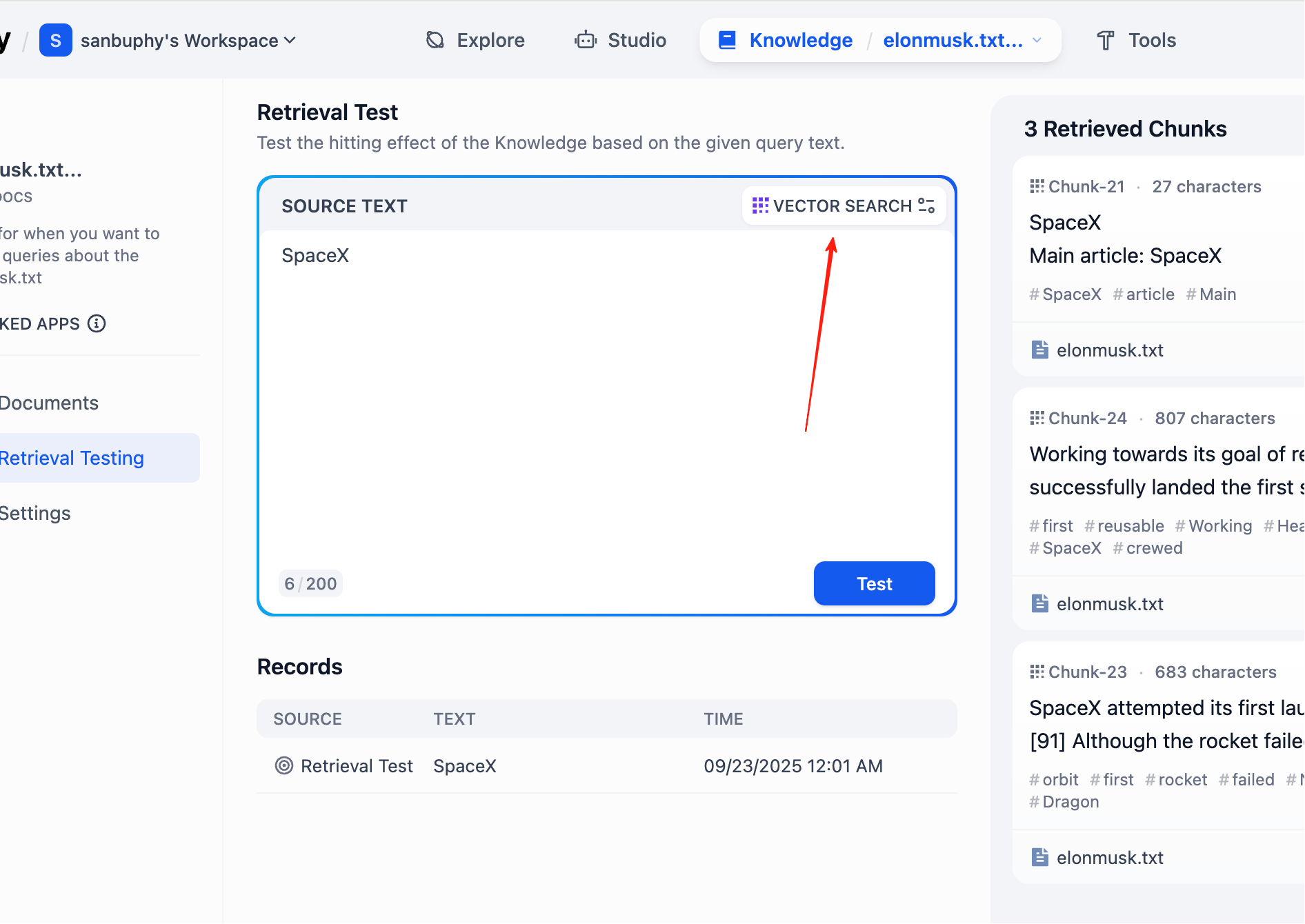Screen dimensions: 1305x924
Task: Click the Linked Apps info icon
Action: click(x=97, y=323)
